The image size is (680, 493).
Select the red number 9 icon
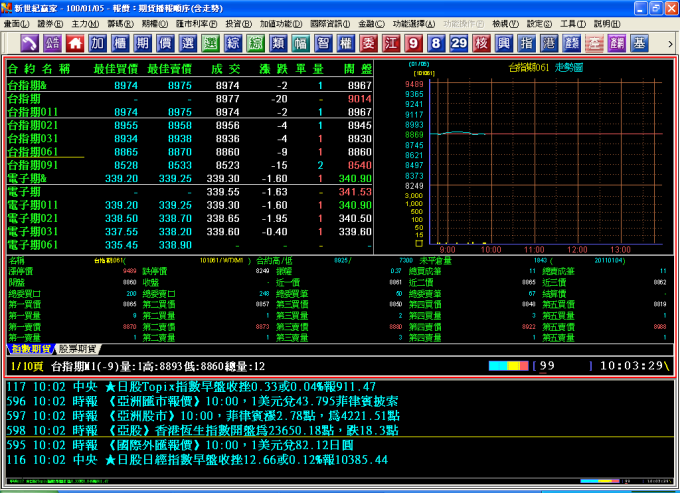coord(413,43)
